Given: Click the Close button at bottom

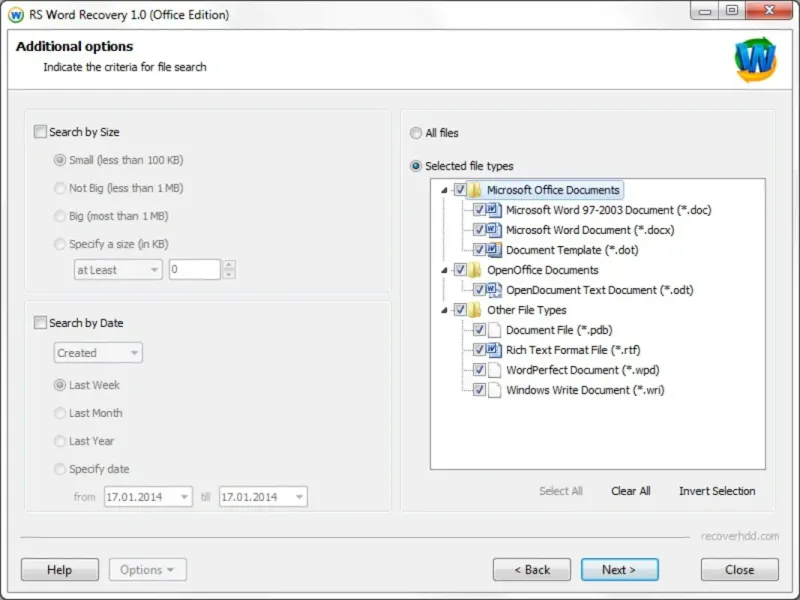Looking at the screenshot, I should (x=739, y=569).
